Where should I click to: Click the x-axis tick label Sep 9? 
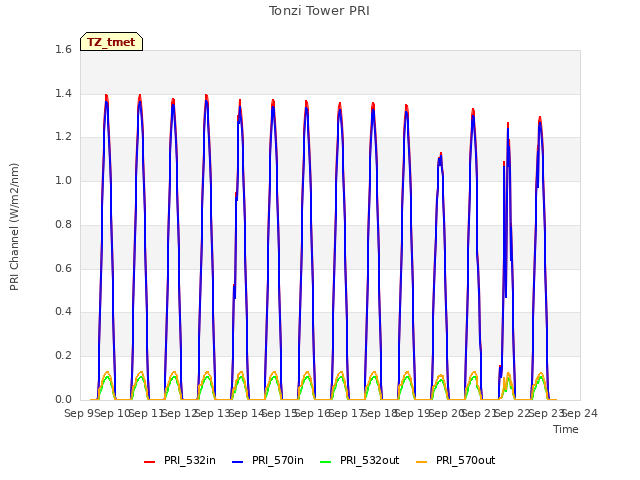coord(79,413)
